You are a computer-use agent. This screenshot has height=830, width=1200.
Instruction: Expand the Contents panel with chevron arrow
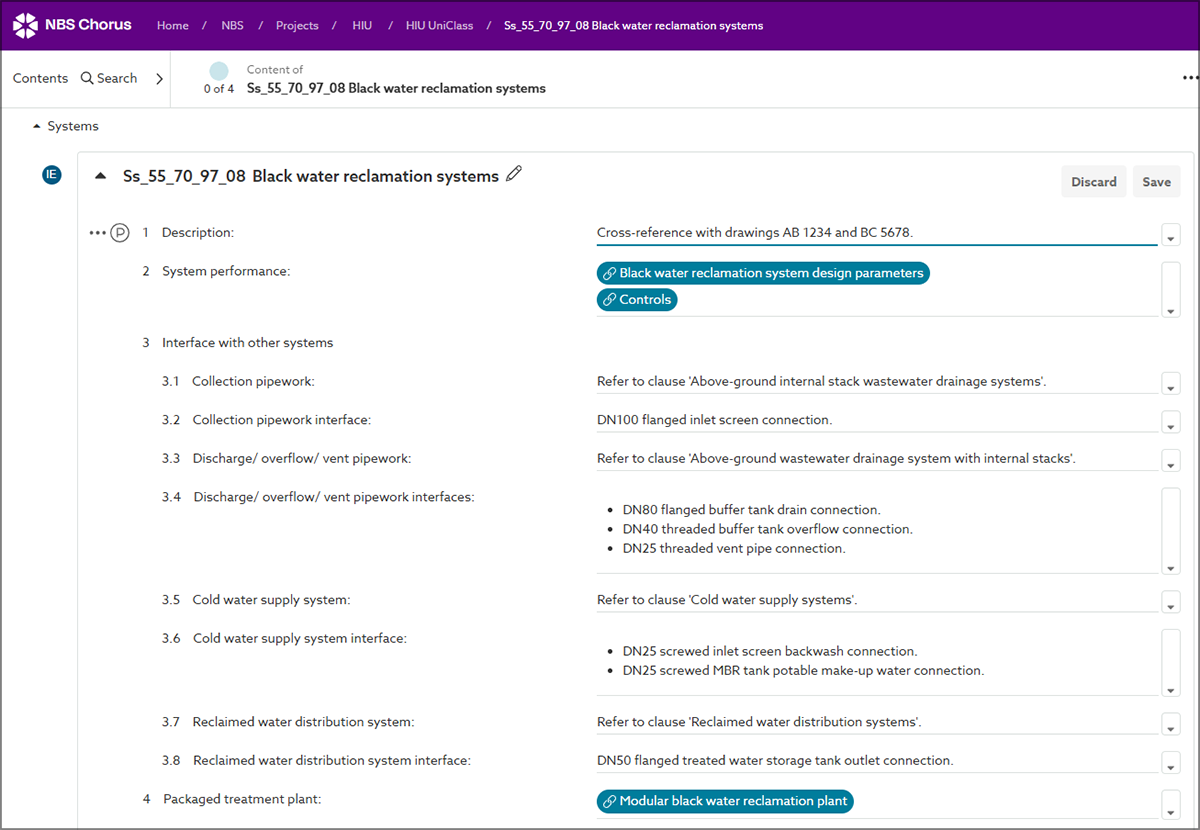(x=159, y=78)
